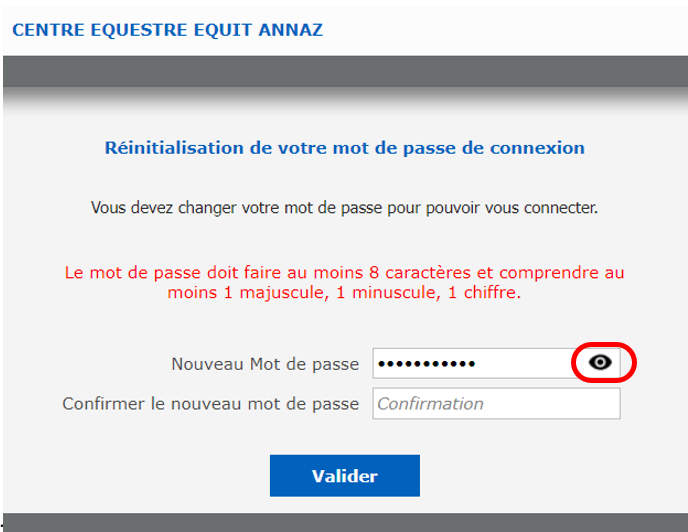Click the Réinitialisation de votre mot de passe heading
688x532 pixels.
344,148
